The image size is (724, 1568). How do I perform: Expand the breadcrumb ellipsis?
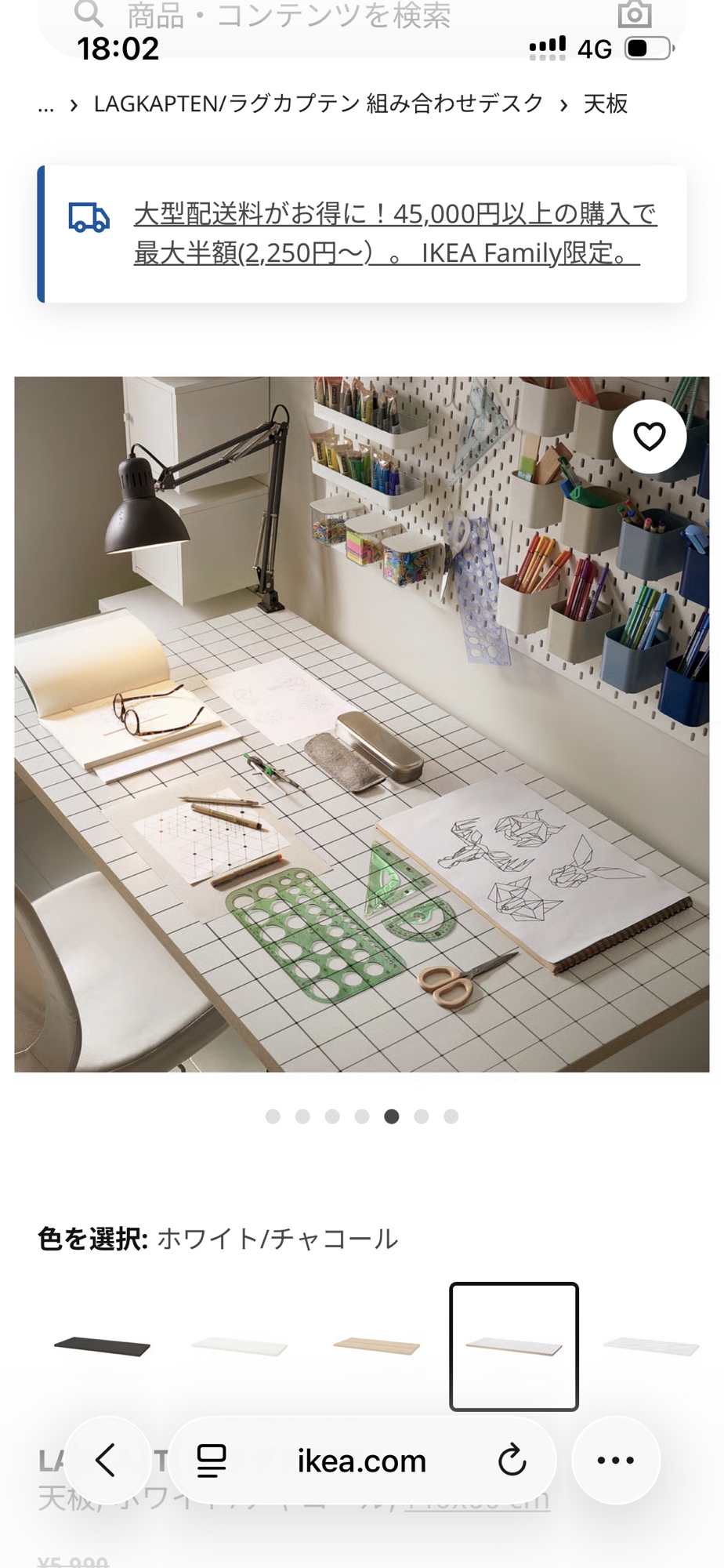(46, 104)
